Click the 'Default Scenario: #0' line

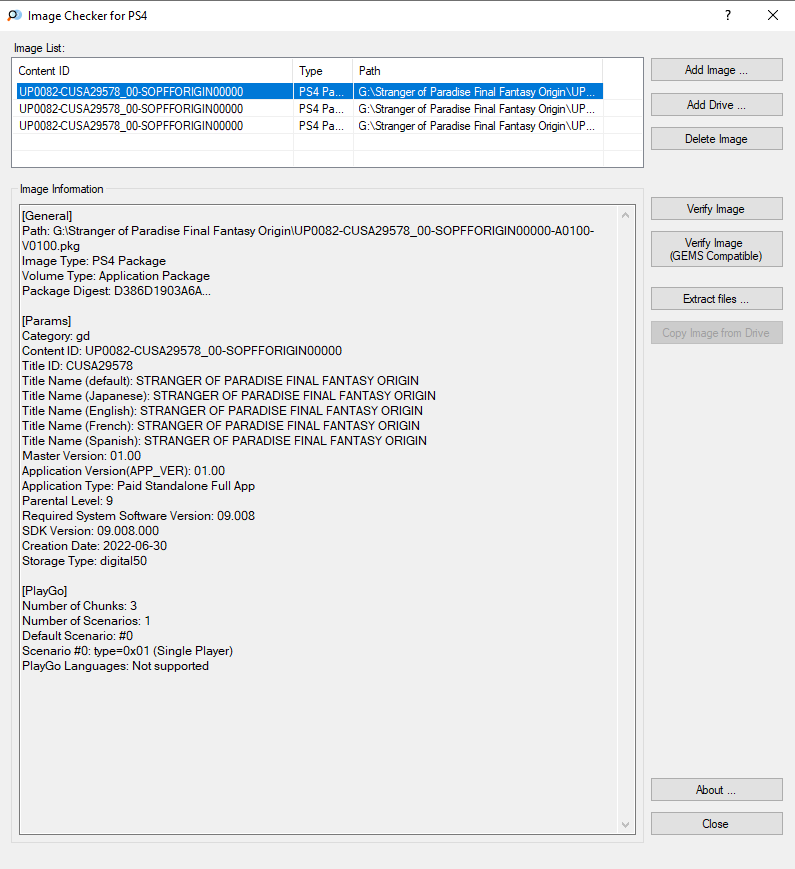[x=78, y=635]
